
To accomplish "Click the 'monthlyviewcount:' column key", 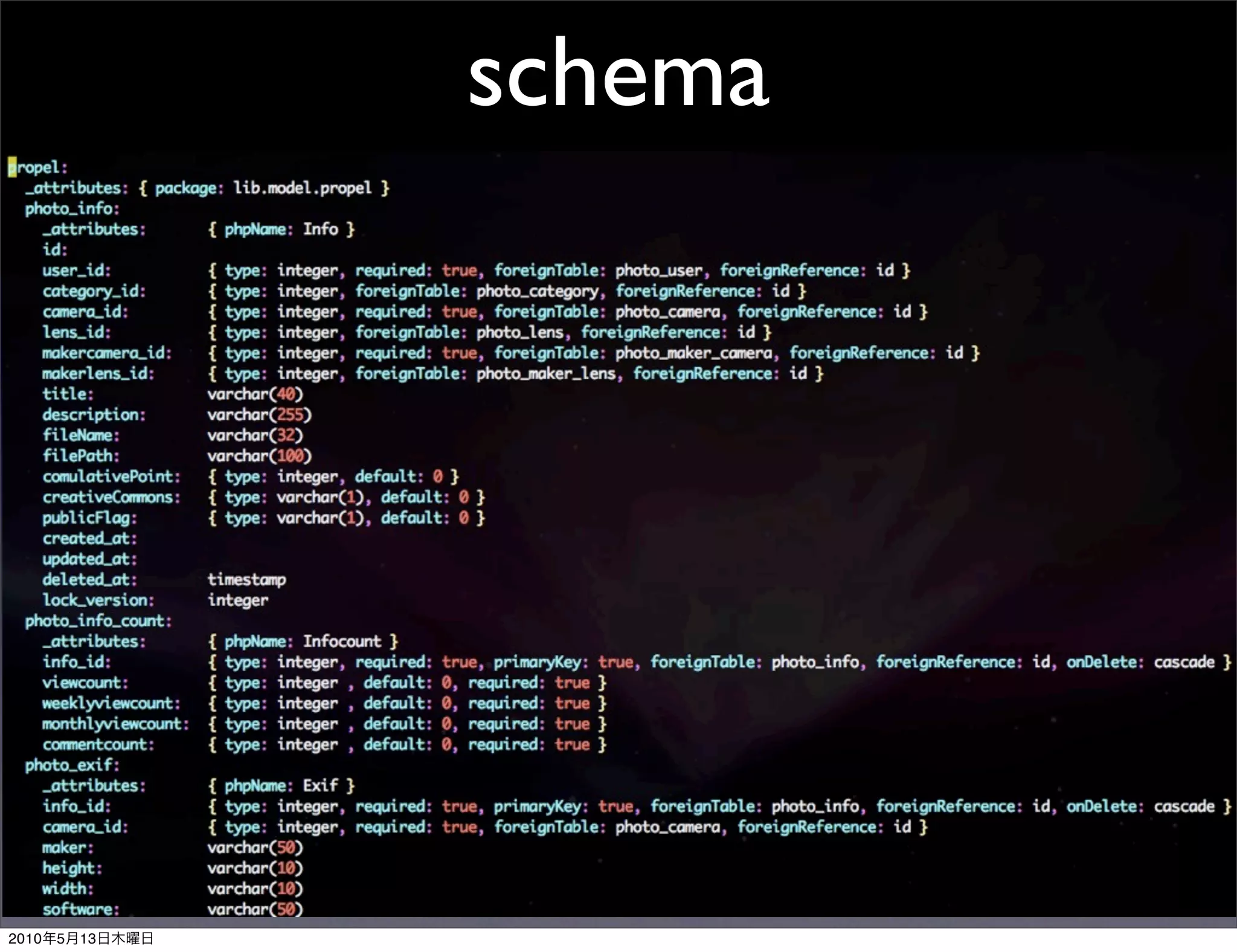I will [115, 724].
